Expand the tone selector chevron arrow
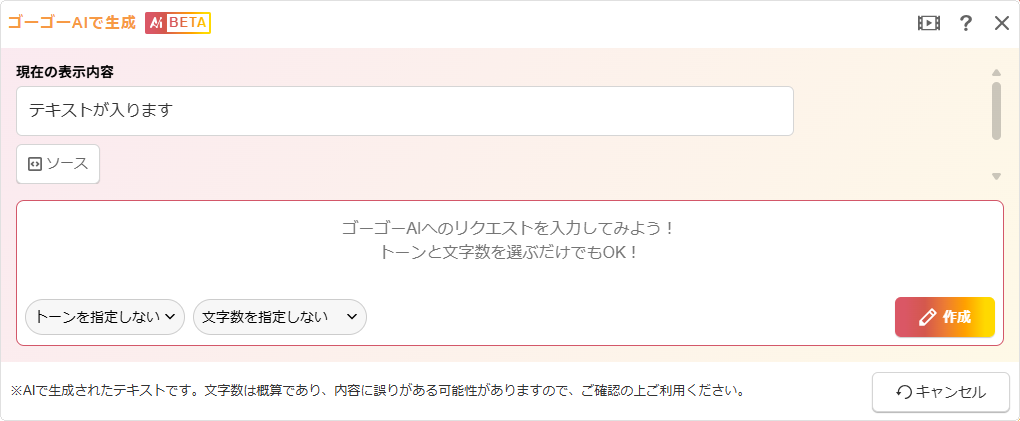 click(x=170, y=317)
